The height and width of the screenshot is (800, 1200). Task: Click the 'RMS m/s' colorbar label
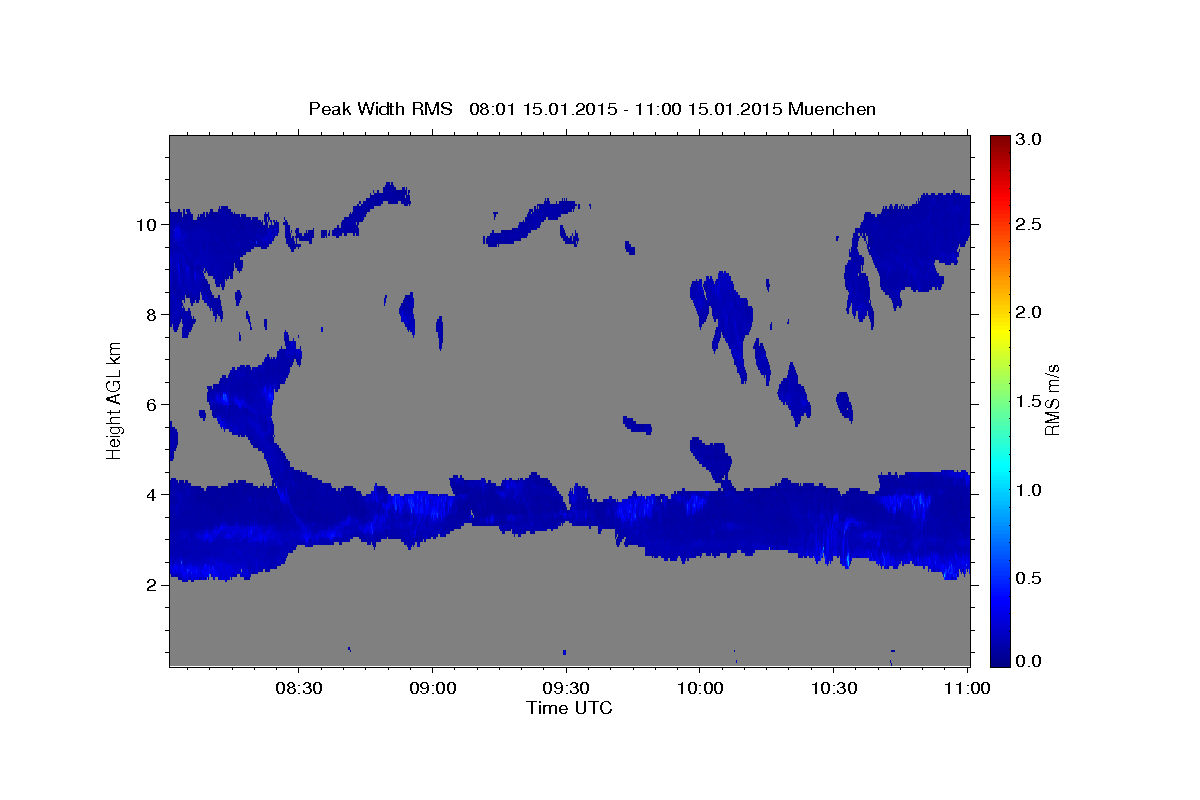[x=1052, y=401]
